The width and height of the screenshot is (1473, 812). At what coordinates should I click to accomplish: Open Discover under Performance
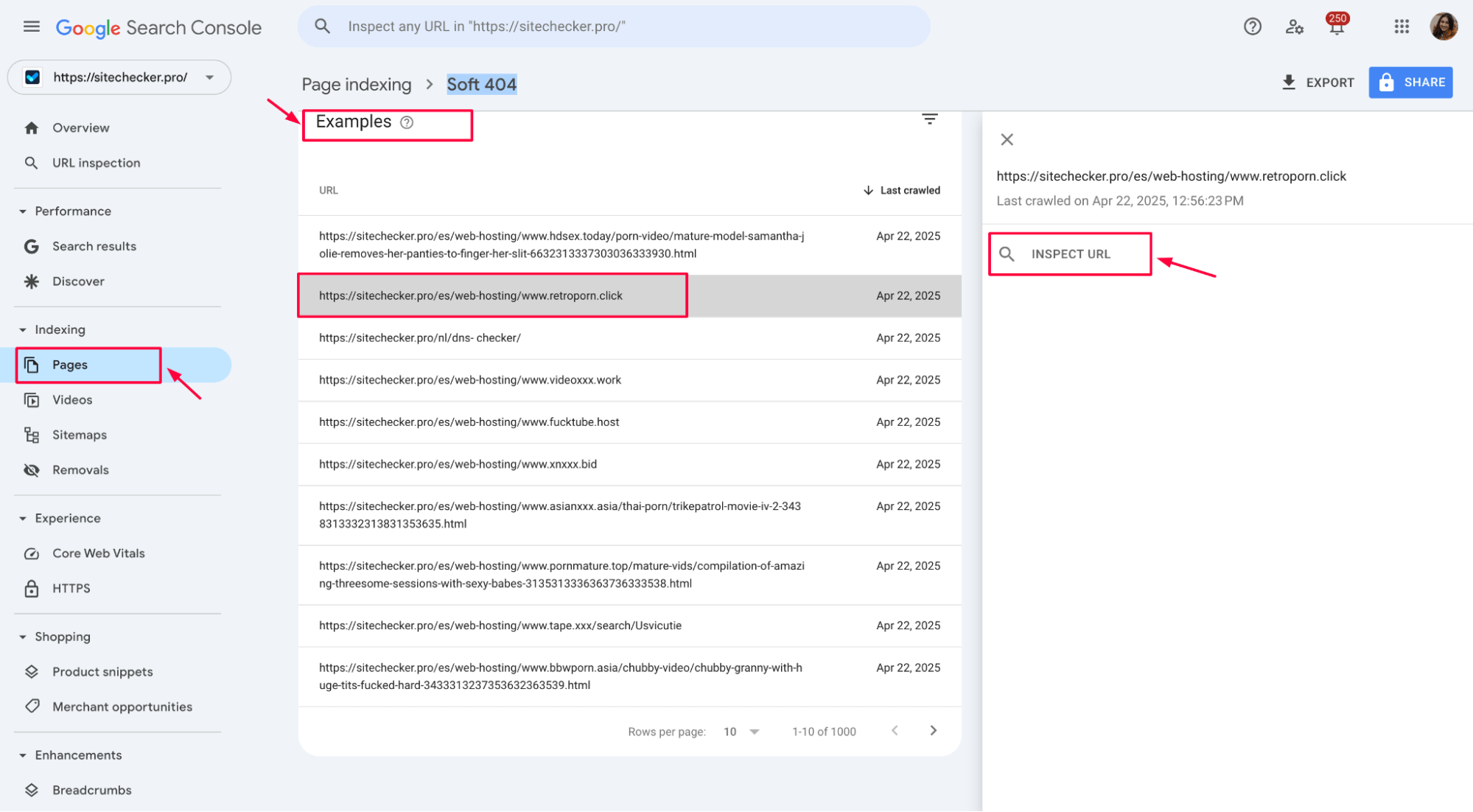pyautogui.click(x=78, y=281)
